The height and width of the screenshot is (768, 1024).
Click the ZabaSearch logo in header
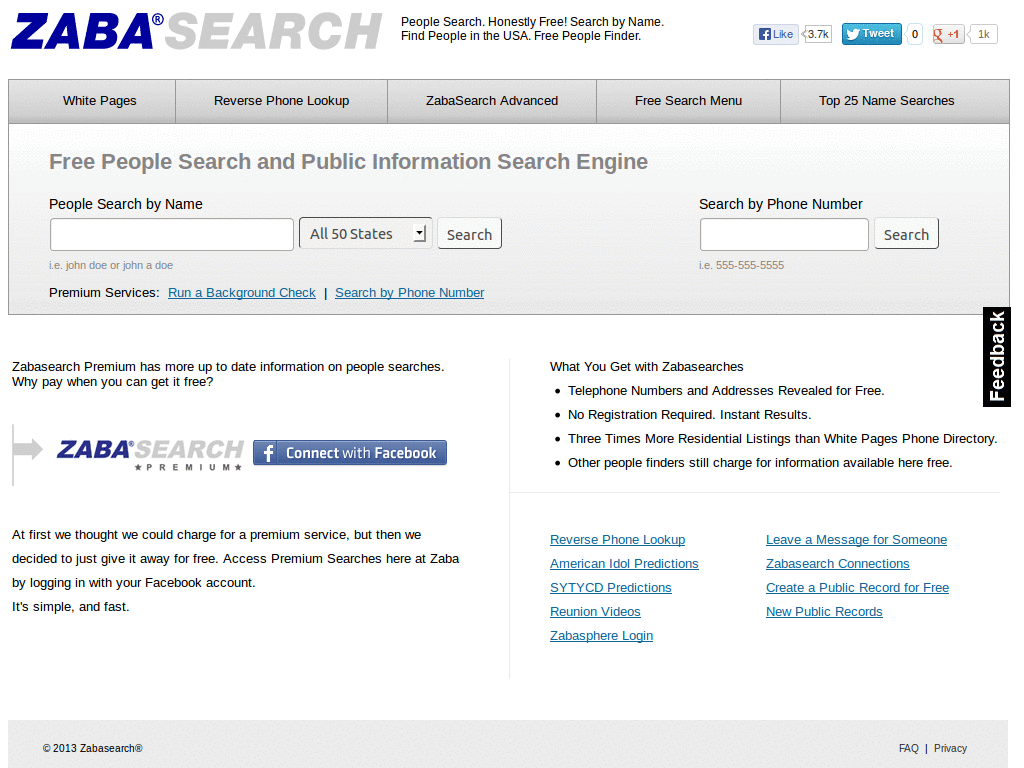point(196,31)
